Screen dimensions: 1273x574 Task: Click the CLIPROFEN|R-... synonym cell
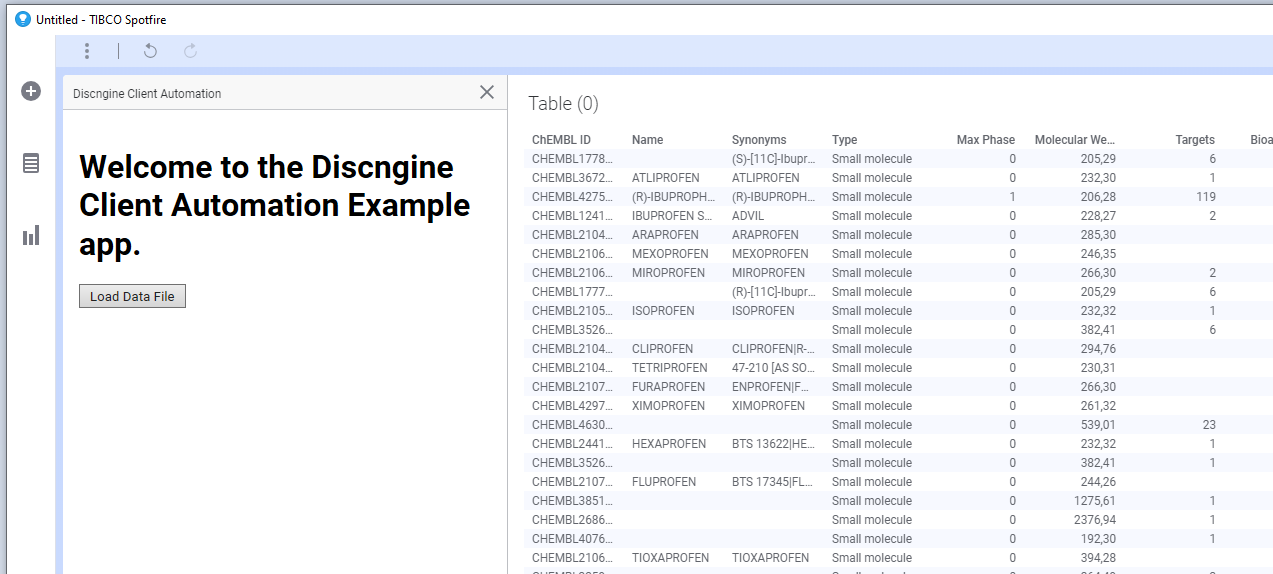774,349
